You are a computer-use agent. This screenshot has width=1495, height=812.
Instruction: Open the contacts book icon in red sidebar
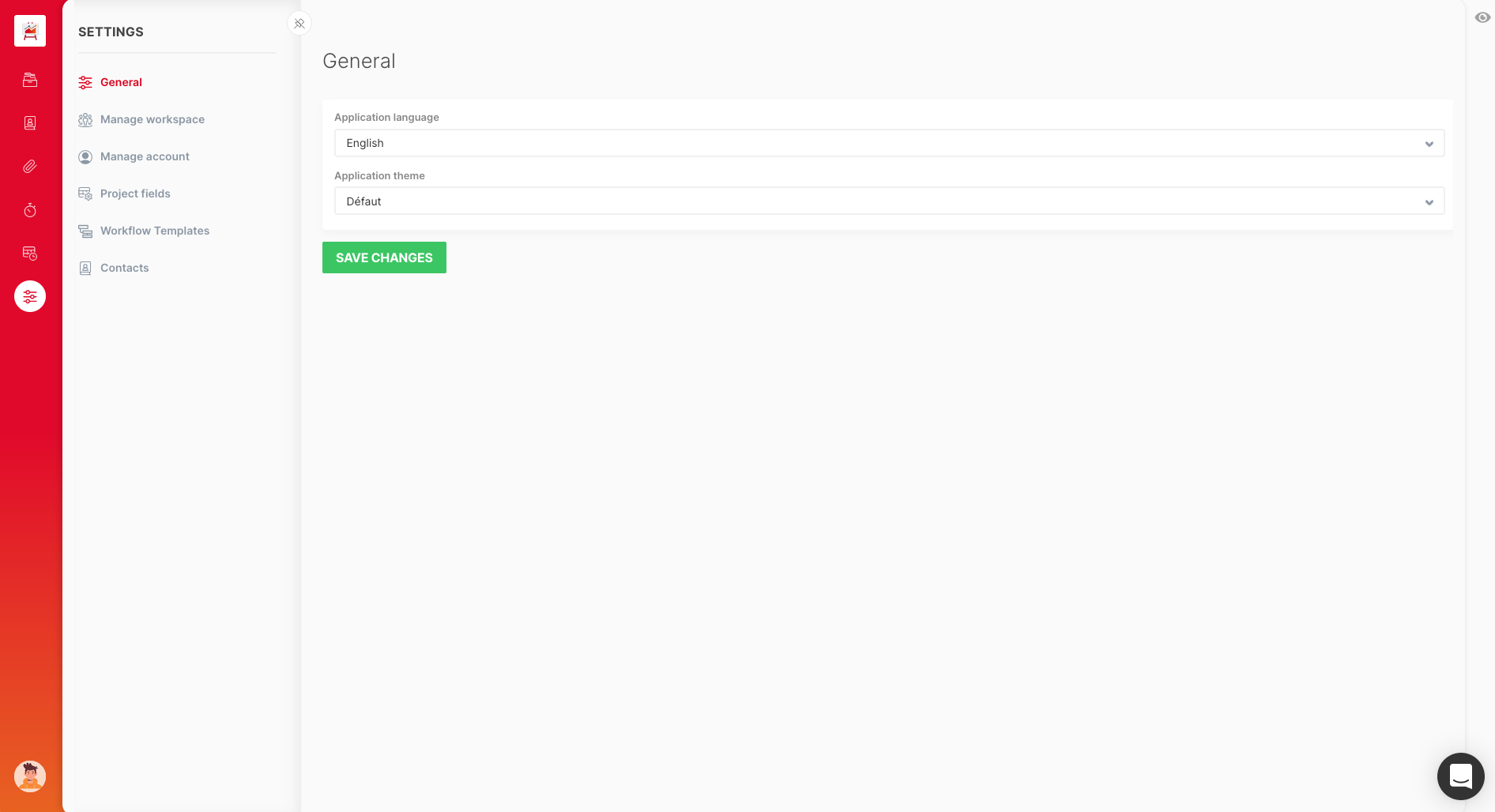(30, 123)
